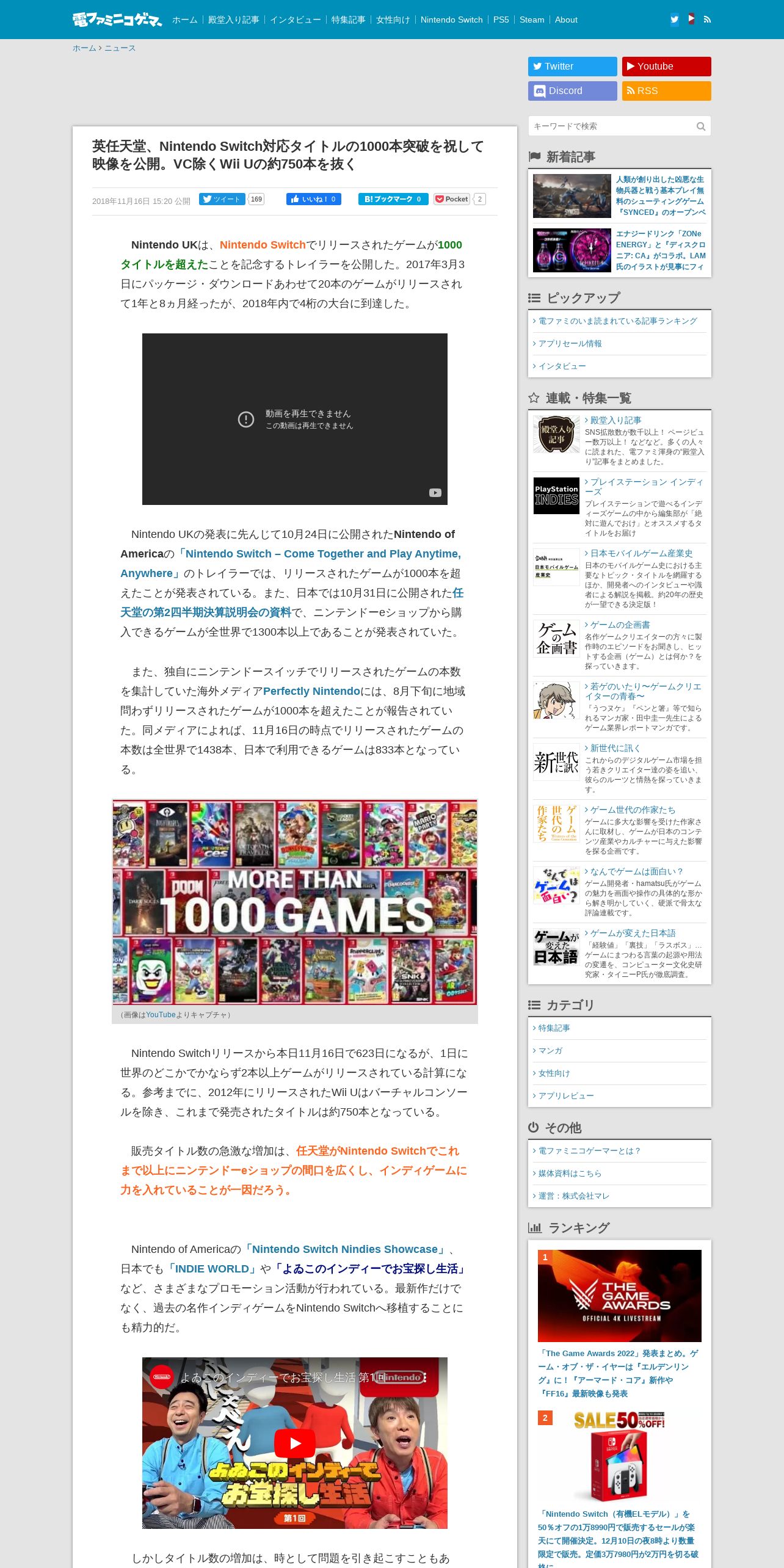This screenshot has width=784, height=1568.
Task: Open the マンガ category link
Action: click(550, 1051)
